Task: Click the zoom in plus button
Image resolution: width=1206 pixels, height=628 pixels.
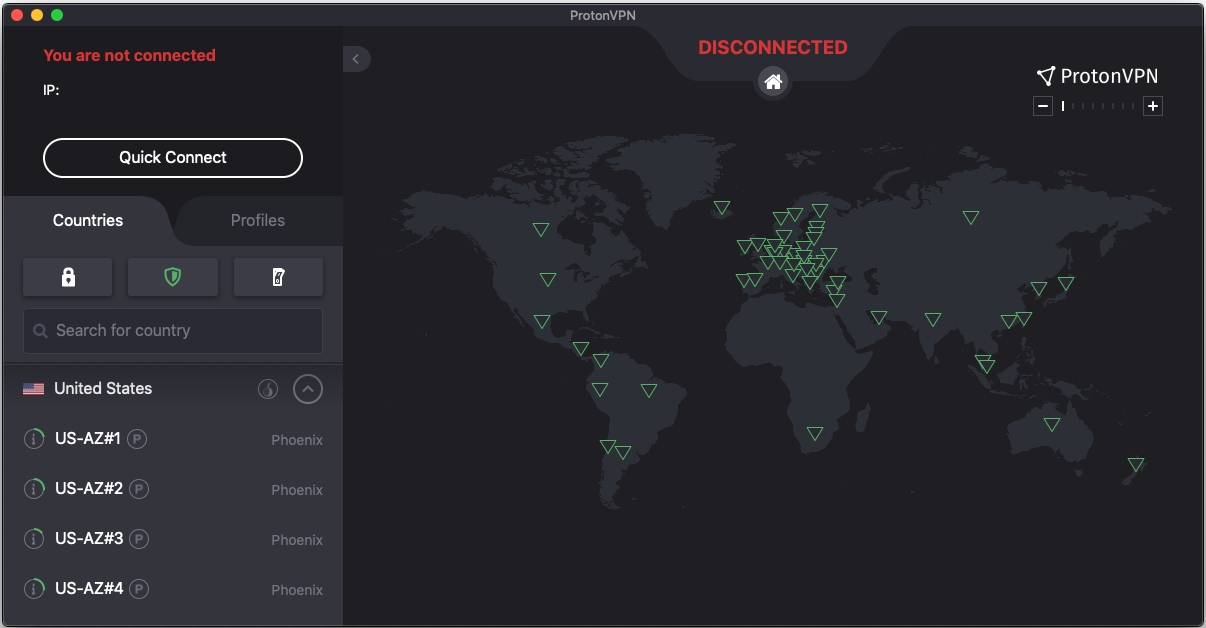Action: pyautogui.click(x=1152, y=105)
